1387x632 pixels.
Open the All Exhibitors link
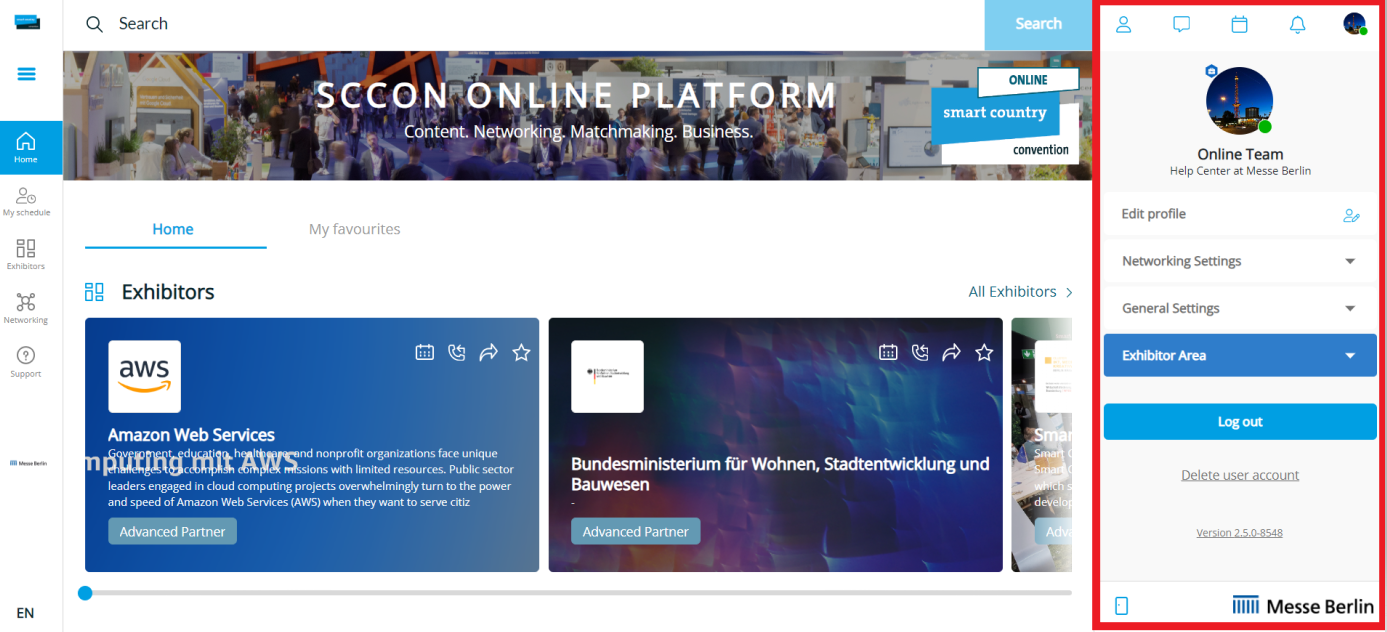click(x=1021, y=292)
